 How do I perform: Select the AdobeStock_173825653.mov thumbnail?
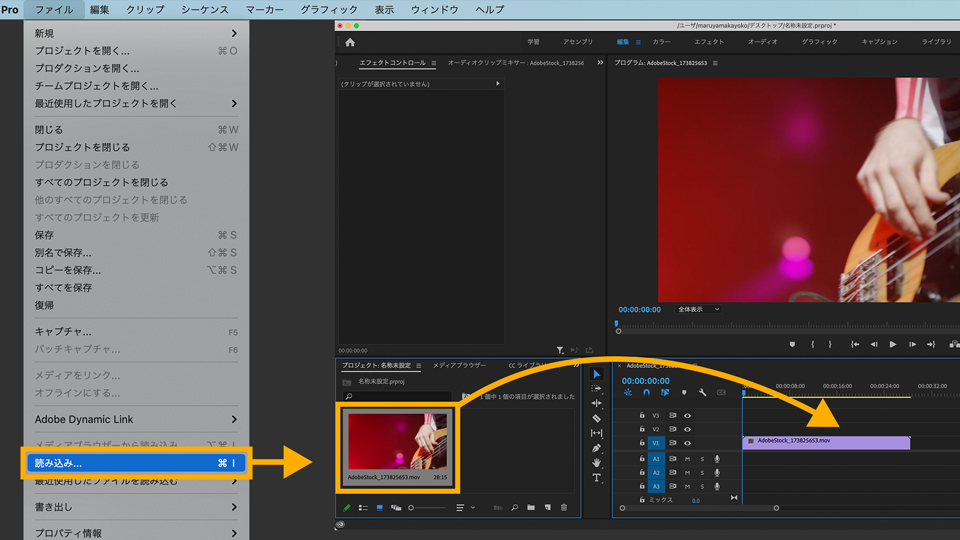pyautogui.click(x=397, y=442)
